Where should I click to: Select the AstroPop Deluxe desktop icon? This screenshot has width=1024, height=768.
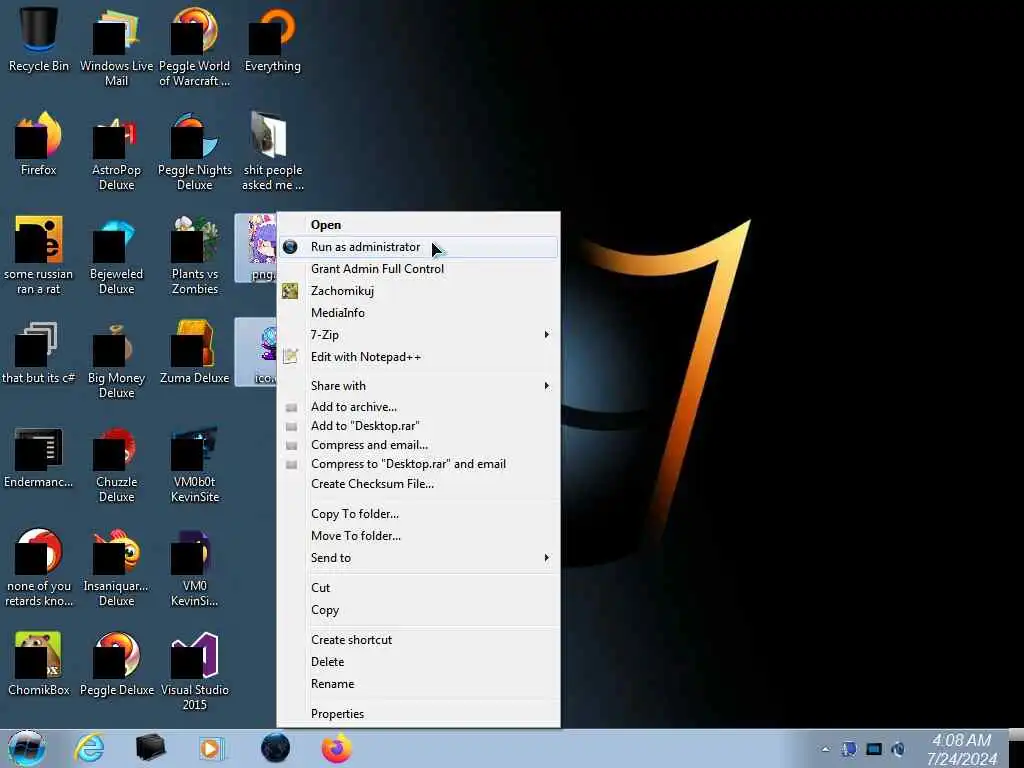pos(116,152)
